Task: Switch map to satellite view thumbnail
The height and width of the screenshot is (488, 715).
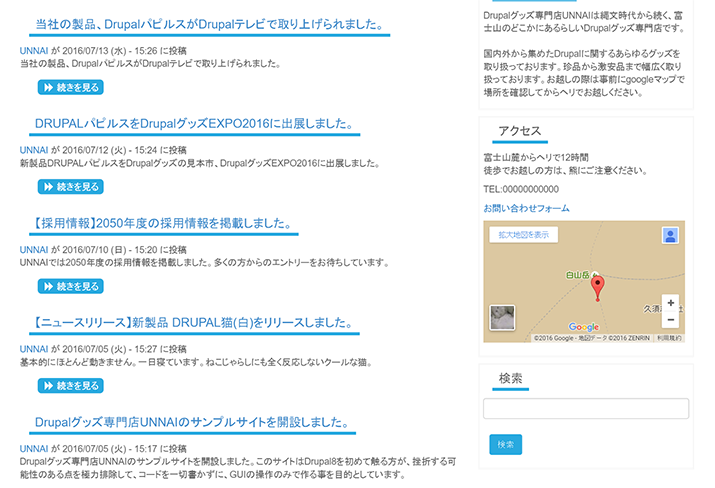Action: 501,318
